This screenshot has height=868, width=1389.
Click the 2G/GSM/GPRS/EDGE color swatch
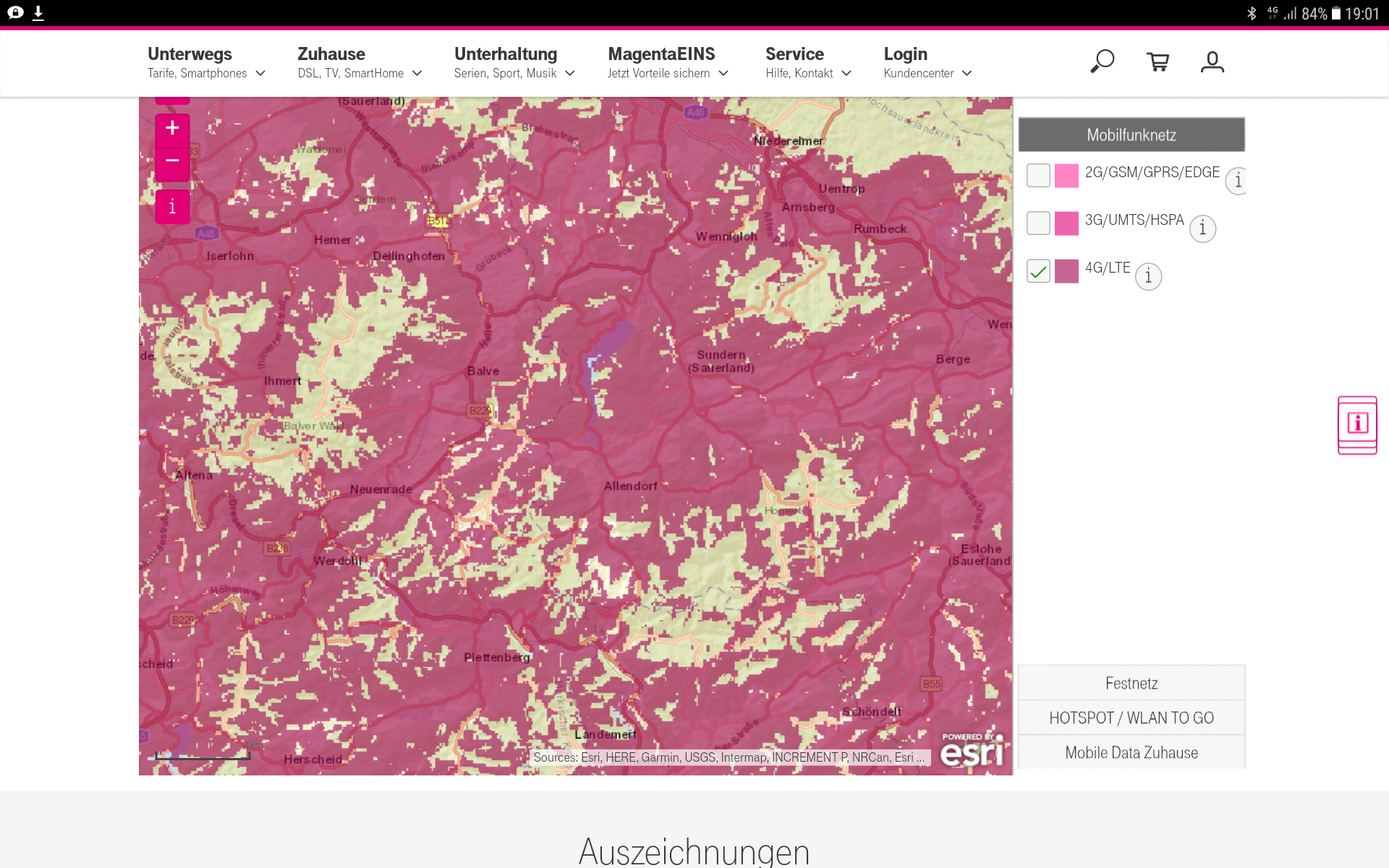click(1066, 175)
